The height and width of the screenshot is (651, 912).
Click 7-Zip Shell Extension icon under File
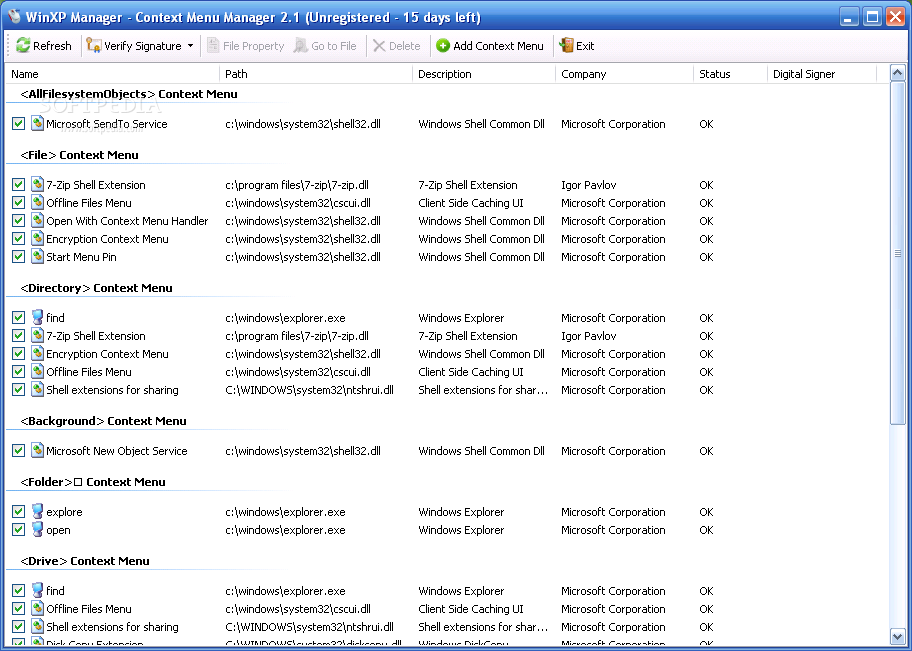[x=37, y=184]
